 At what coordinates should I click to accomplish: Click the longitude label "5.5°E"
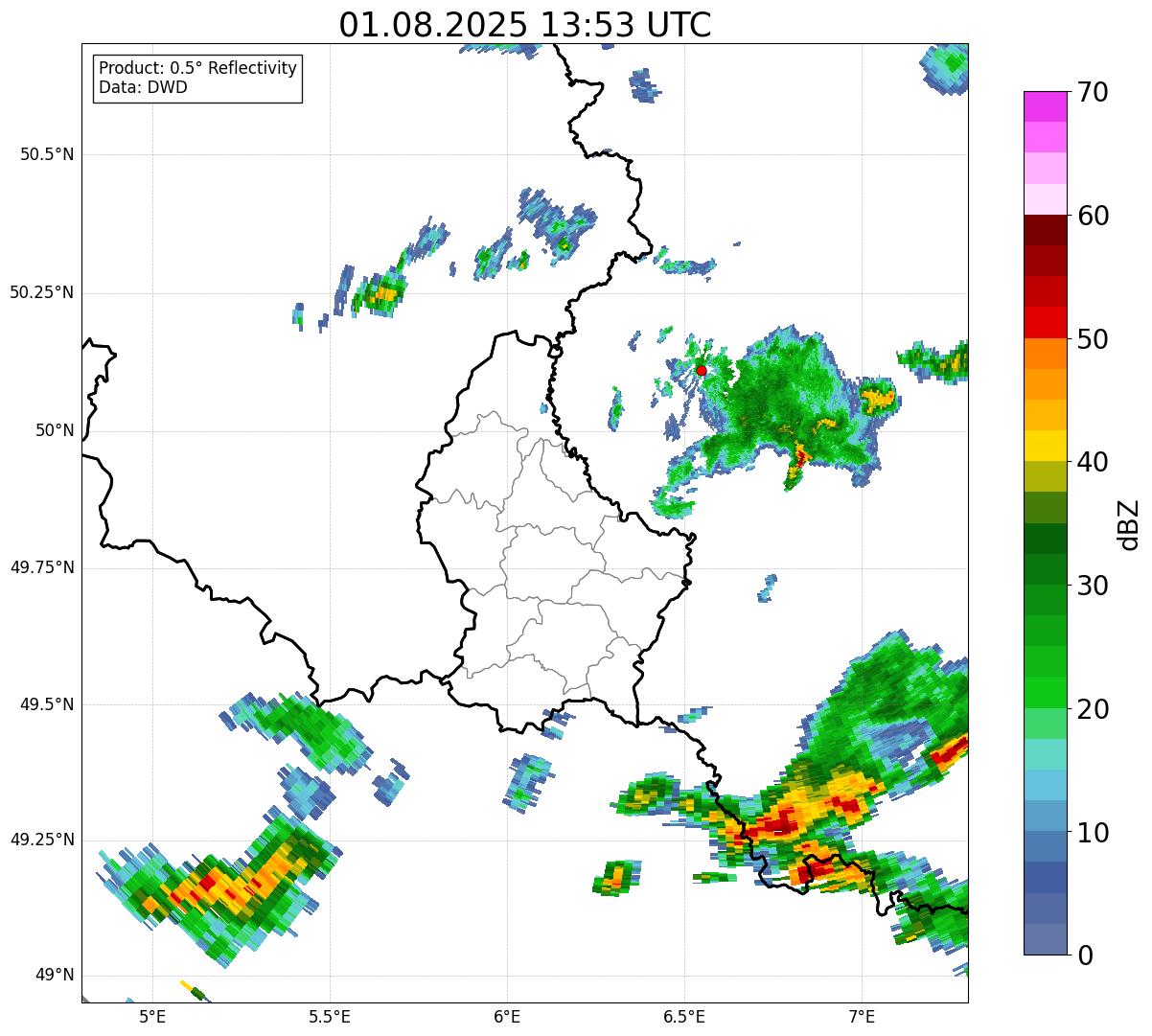(x=330, y=1017)
